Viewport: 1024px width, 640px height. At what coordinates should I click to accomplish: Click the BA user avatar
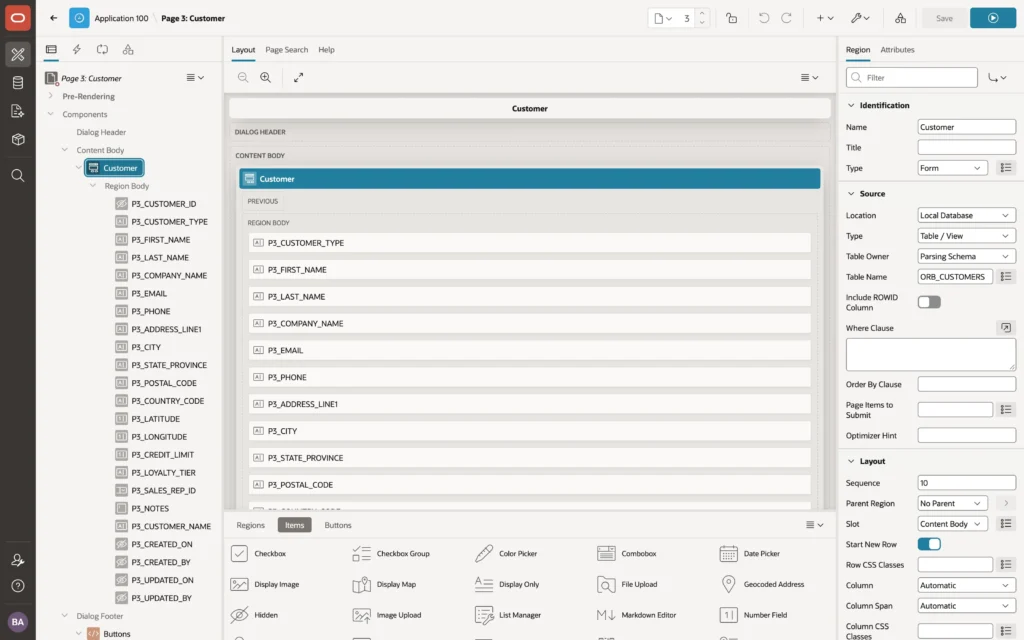(18, 622)
